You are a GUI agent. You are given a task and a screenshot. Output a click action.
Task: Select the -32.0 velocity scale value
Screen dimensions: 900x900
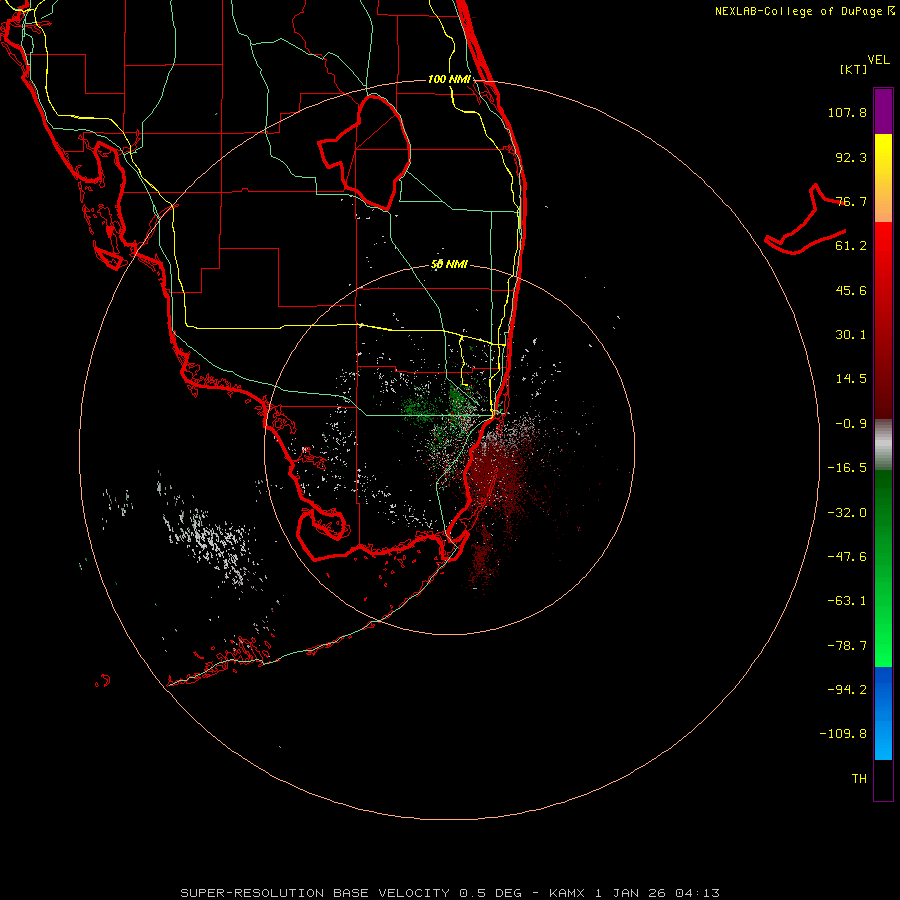[x=847, y=513]
